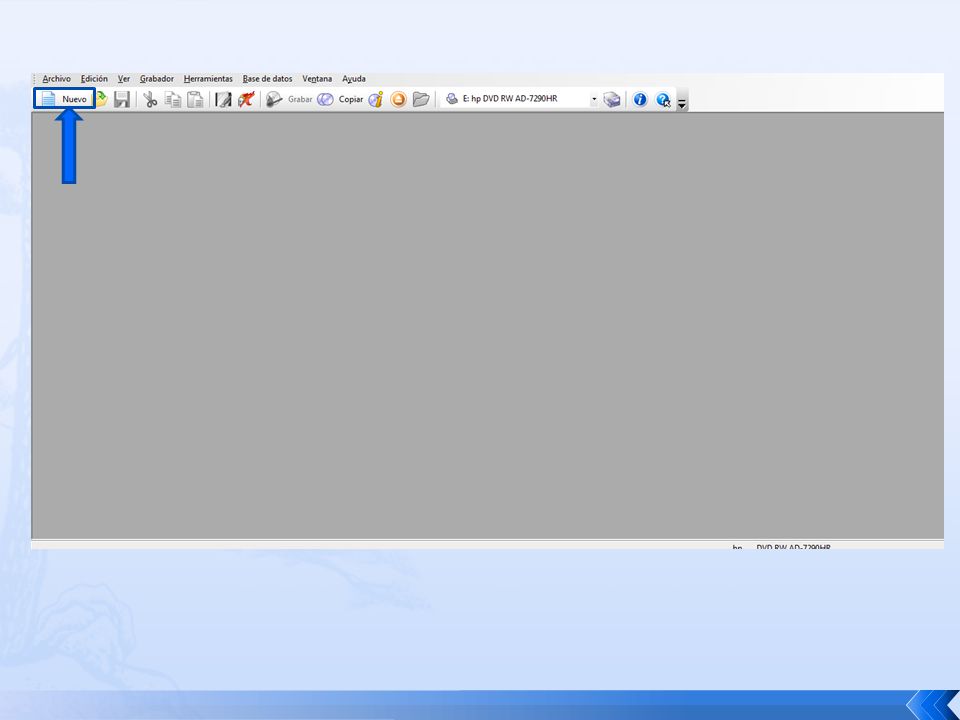The image size is (960, 720).
Task: Expand the toolbar options arrow
Action: (x=682, y=102)
